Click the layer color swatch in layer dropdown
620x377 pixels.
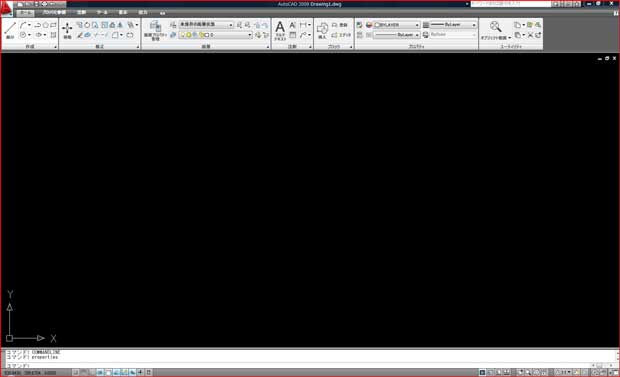coord(207,35)
